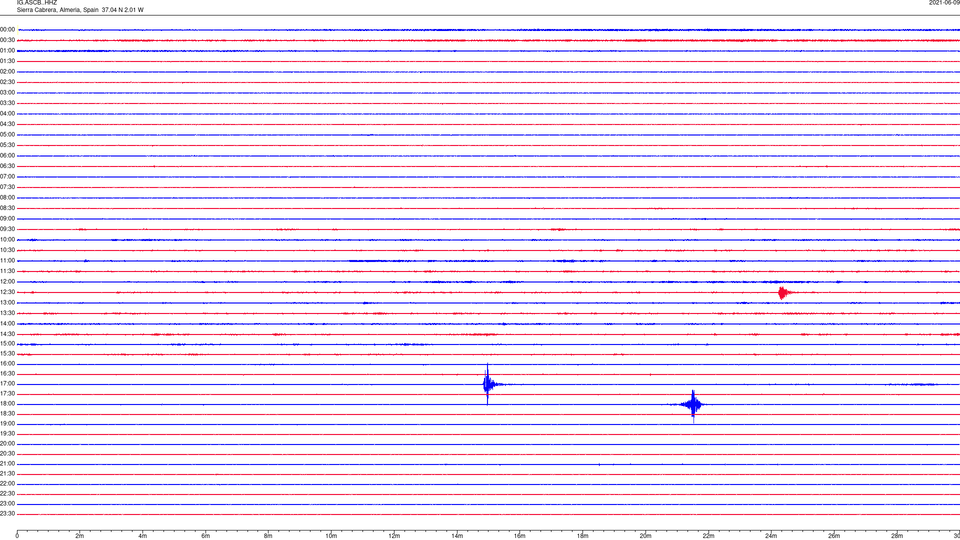This screenshot has height=540, width=960.
Task: Select the 08:00 row label
Action: pos(7,198)
